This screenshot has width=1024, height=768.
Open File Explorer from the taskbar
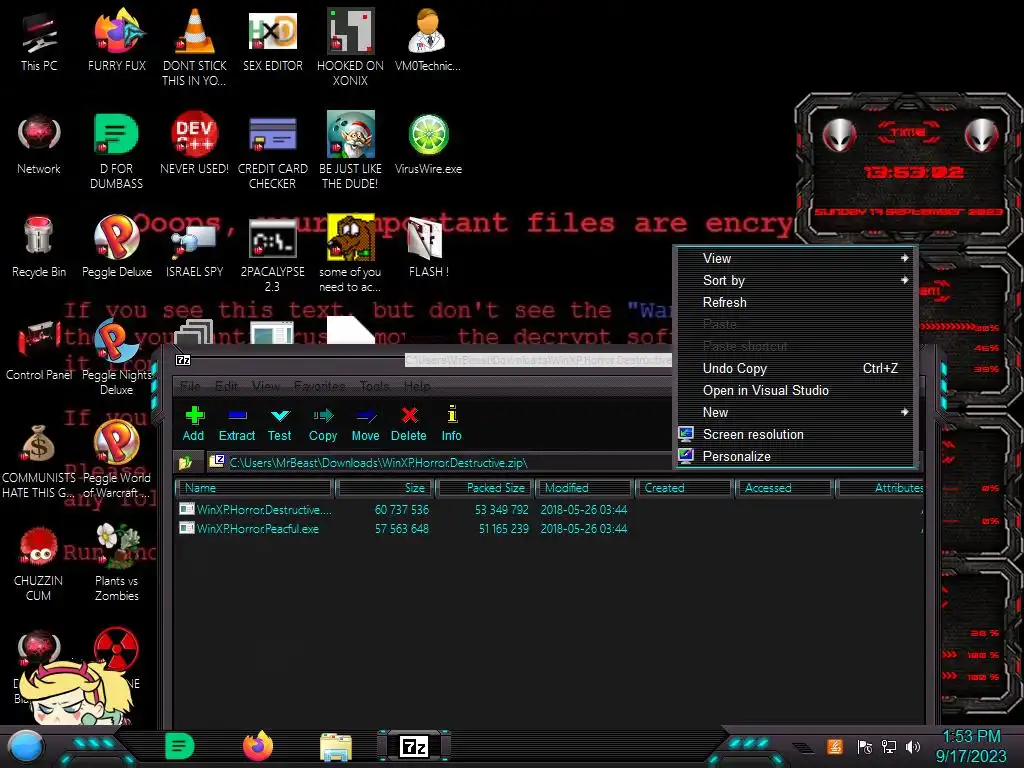click(x=336, y=747)
